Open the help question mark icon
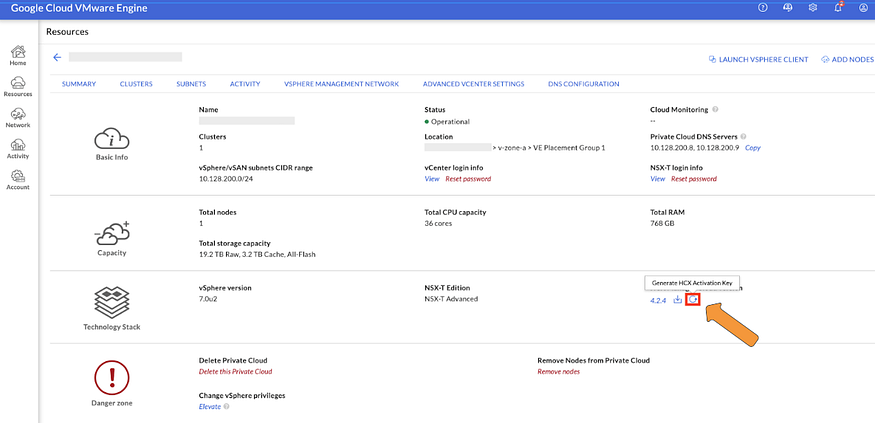This screenshot has width=875, height=423. pos(763,7)
